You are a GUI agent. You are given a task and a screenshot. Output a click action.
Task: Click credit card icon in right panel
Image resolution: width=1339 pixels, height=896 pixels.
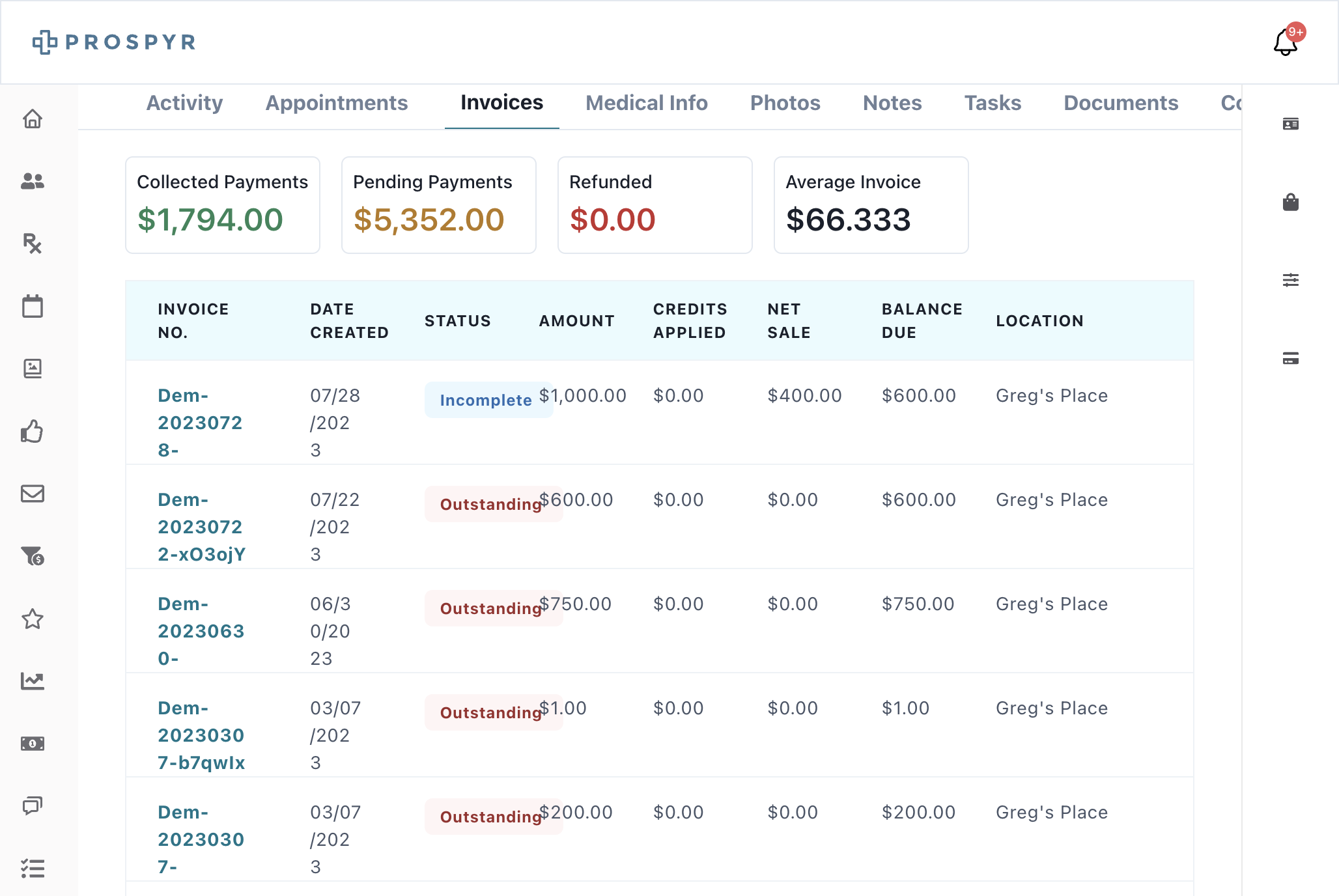click(1291, 358)
